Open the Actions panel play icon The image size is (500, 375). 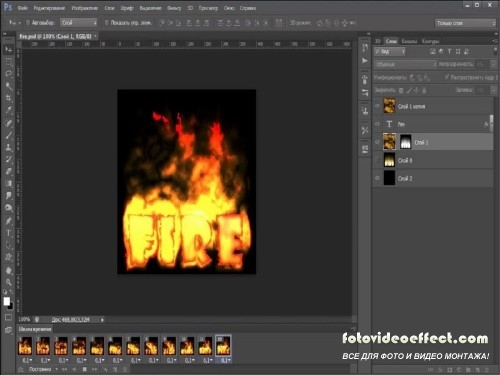click(365, 61)
